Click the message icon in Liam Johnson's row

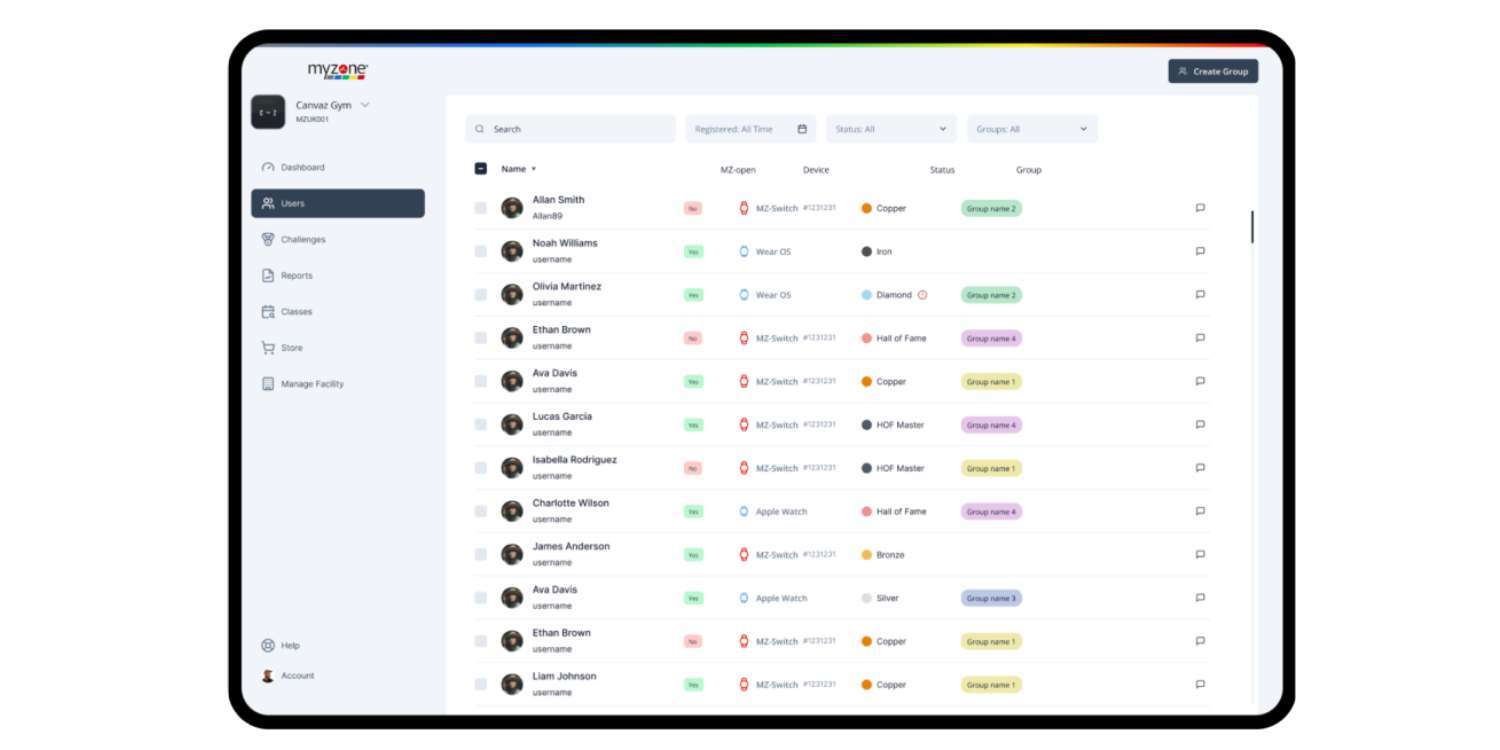tap(1200, 685)
